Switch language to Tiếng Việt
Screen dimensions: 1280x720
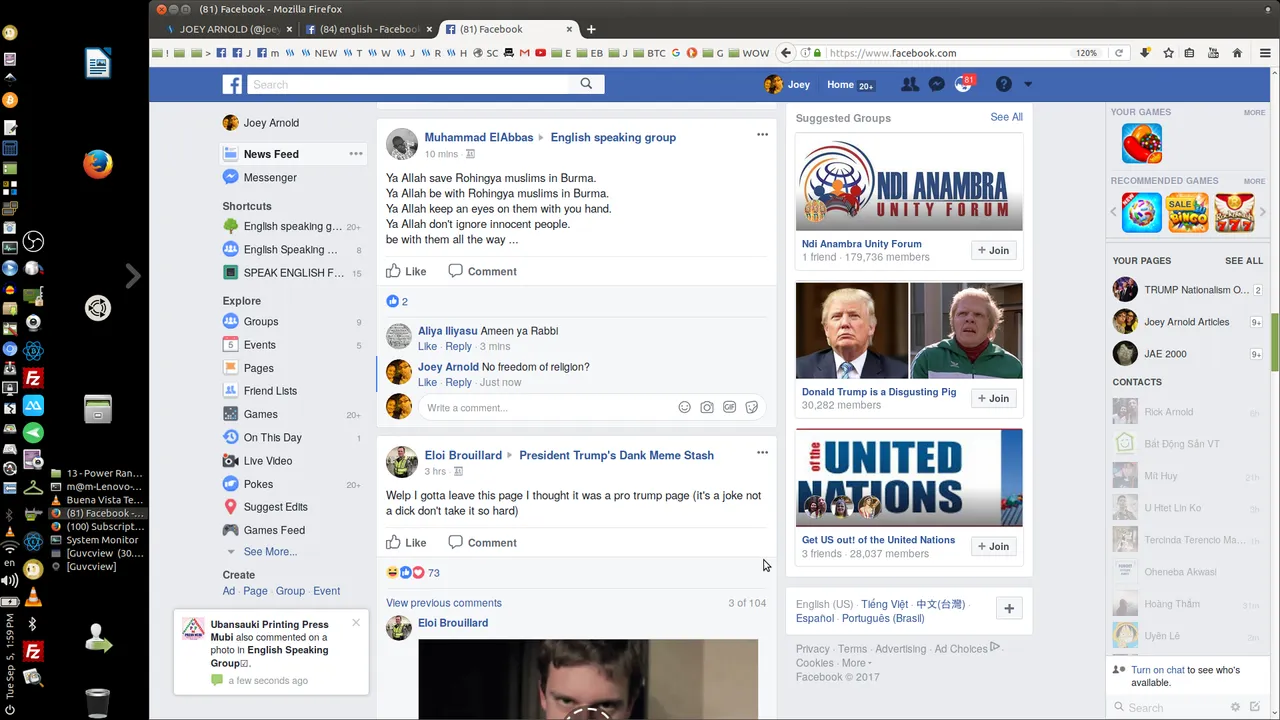[885, 604]
